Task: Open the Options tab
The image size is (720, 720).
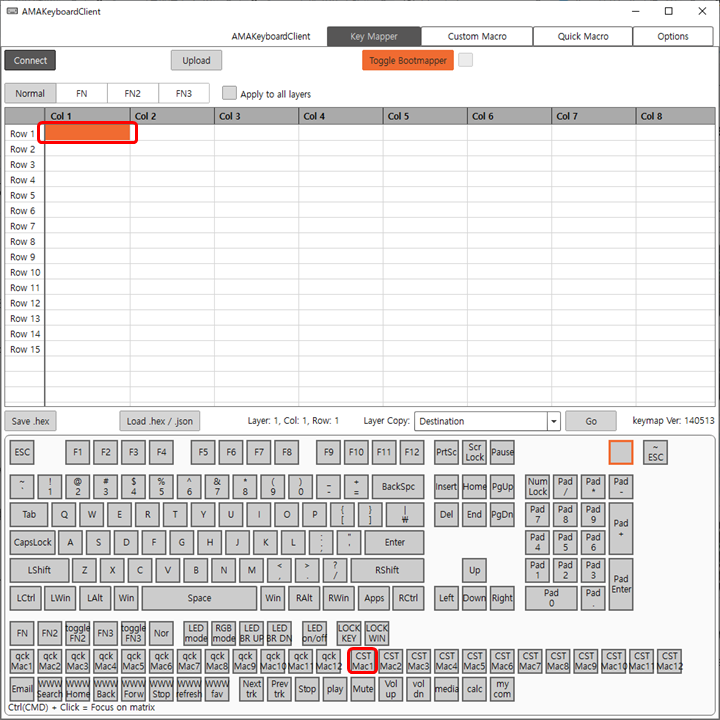Action: tap(673, 36)
